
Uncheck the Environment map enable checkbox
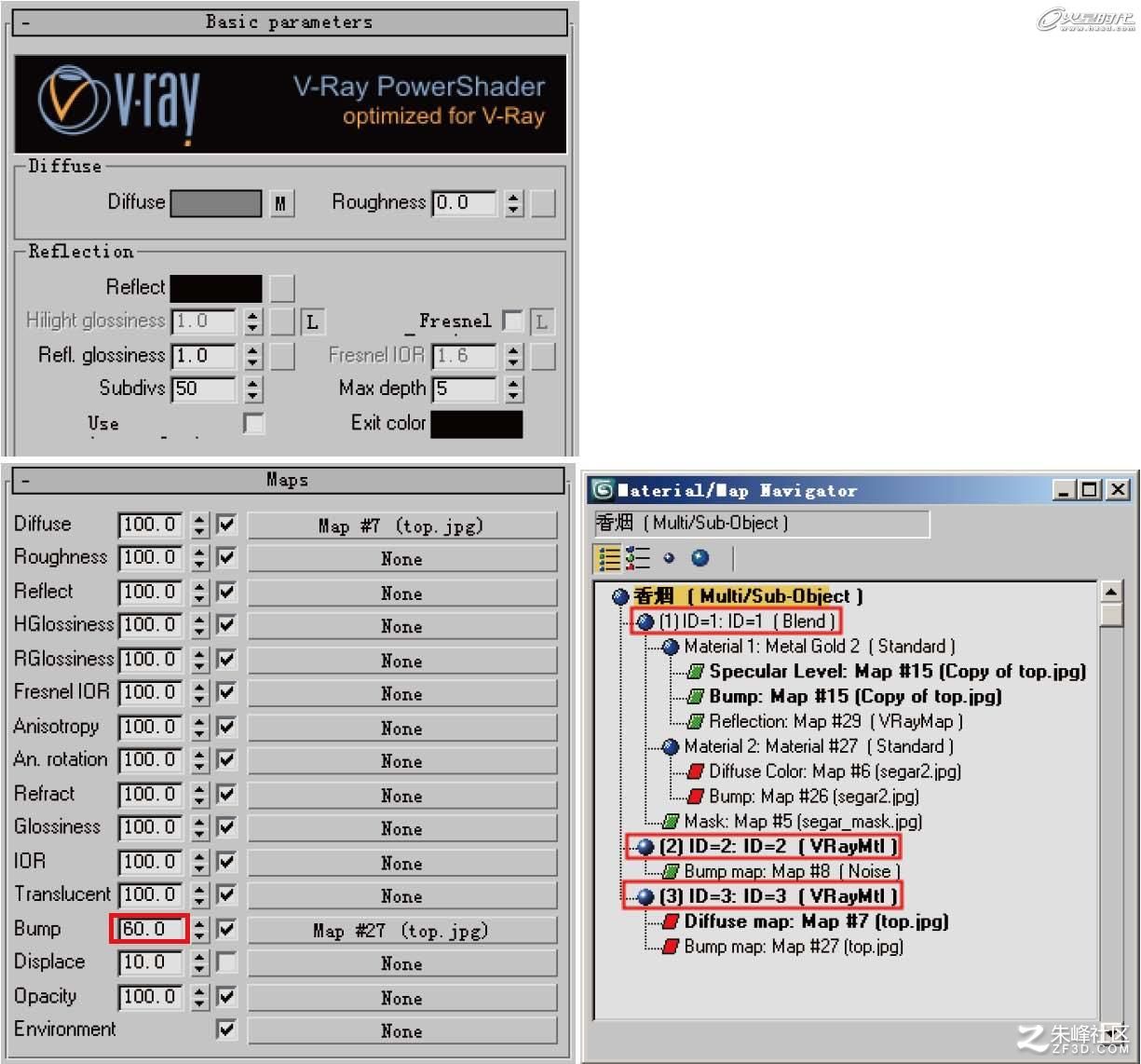tap(226, 1030)
